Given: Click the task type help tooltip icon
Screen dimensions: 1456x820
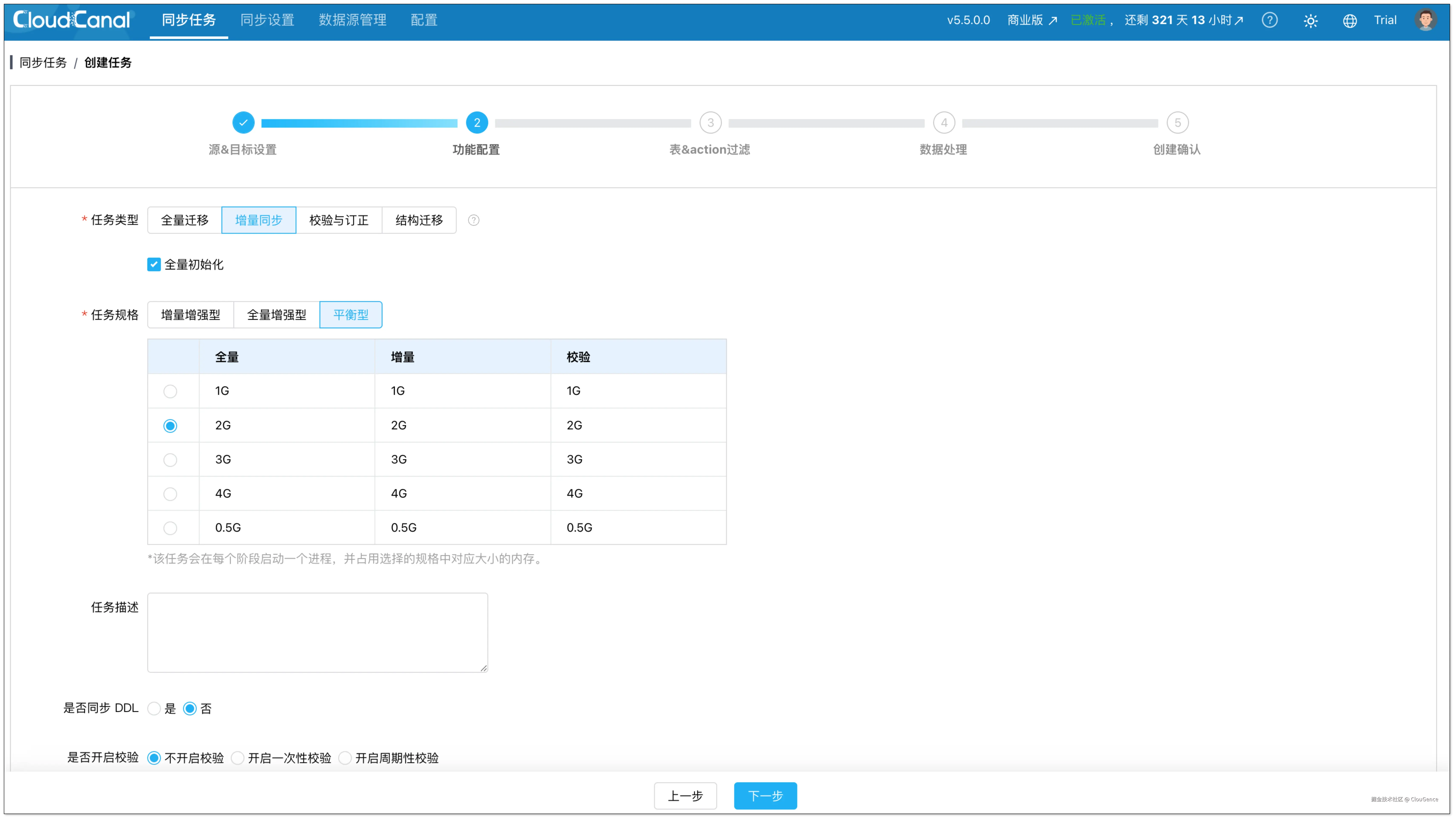Looking at the screenshot, I should (x=474, y=220).
